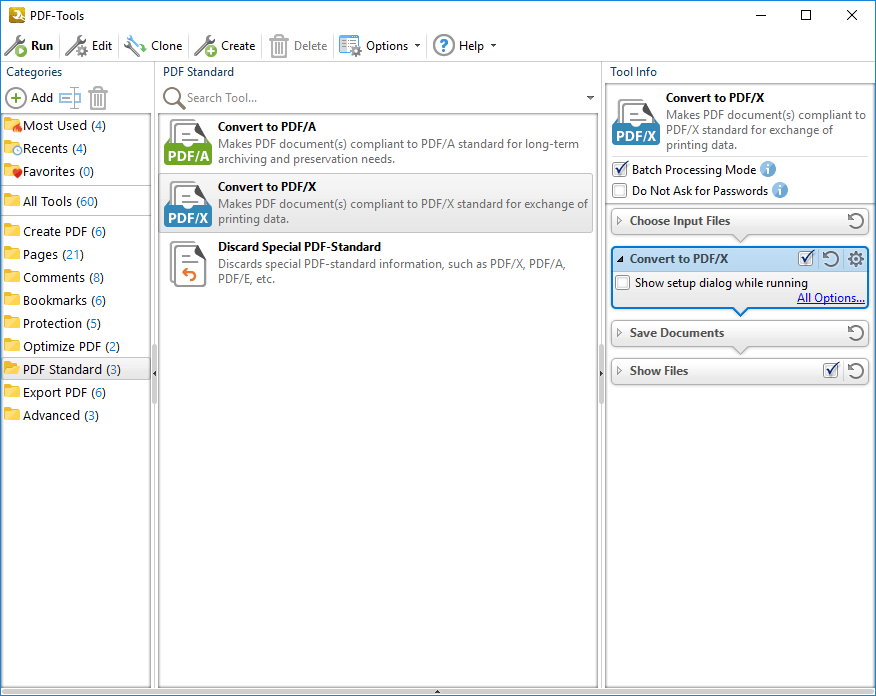
Task: Click the rename category icon
Action: pos(70,98)
